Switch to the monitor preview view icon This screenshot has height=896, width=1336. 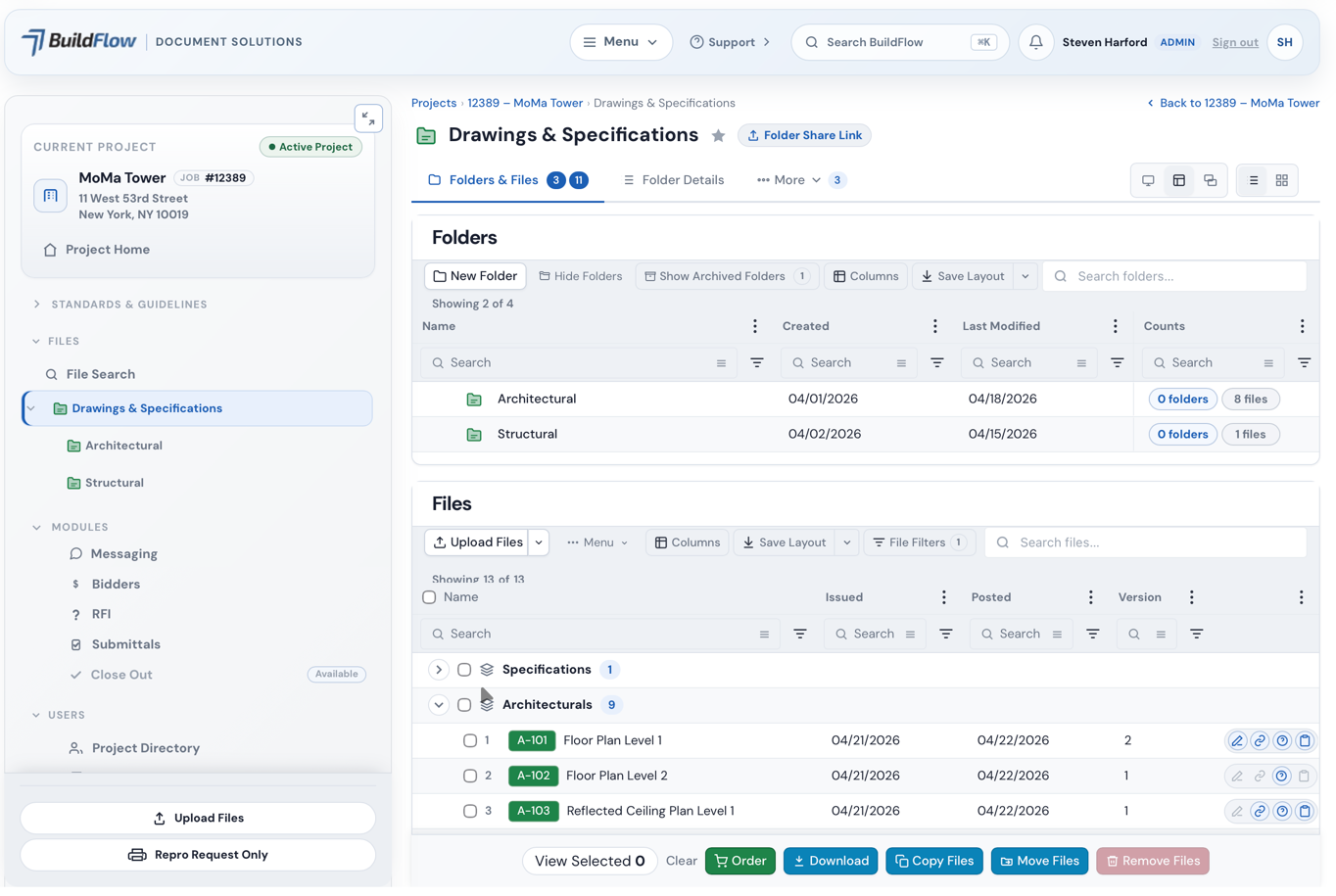pyautogui.click(x=1148, y=180)
